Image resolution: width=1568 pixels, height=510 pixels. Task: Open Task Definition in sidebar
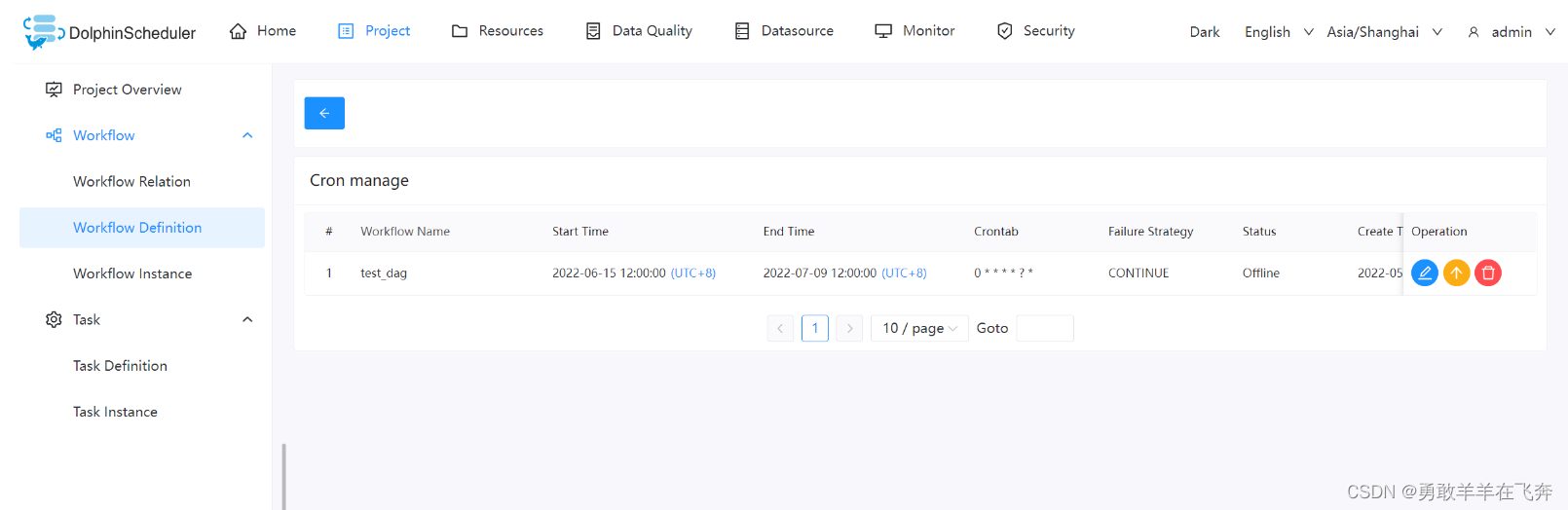click(x=120, y=366)
